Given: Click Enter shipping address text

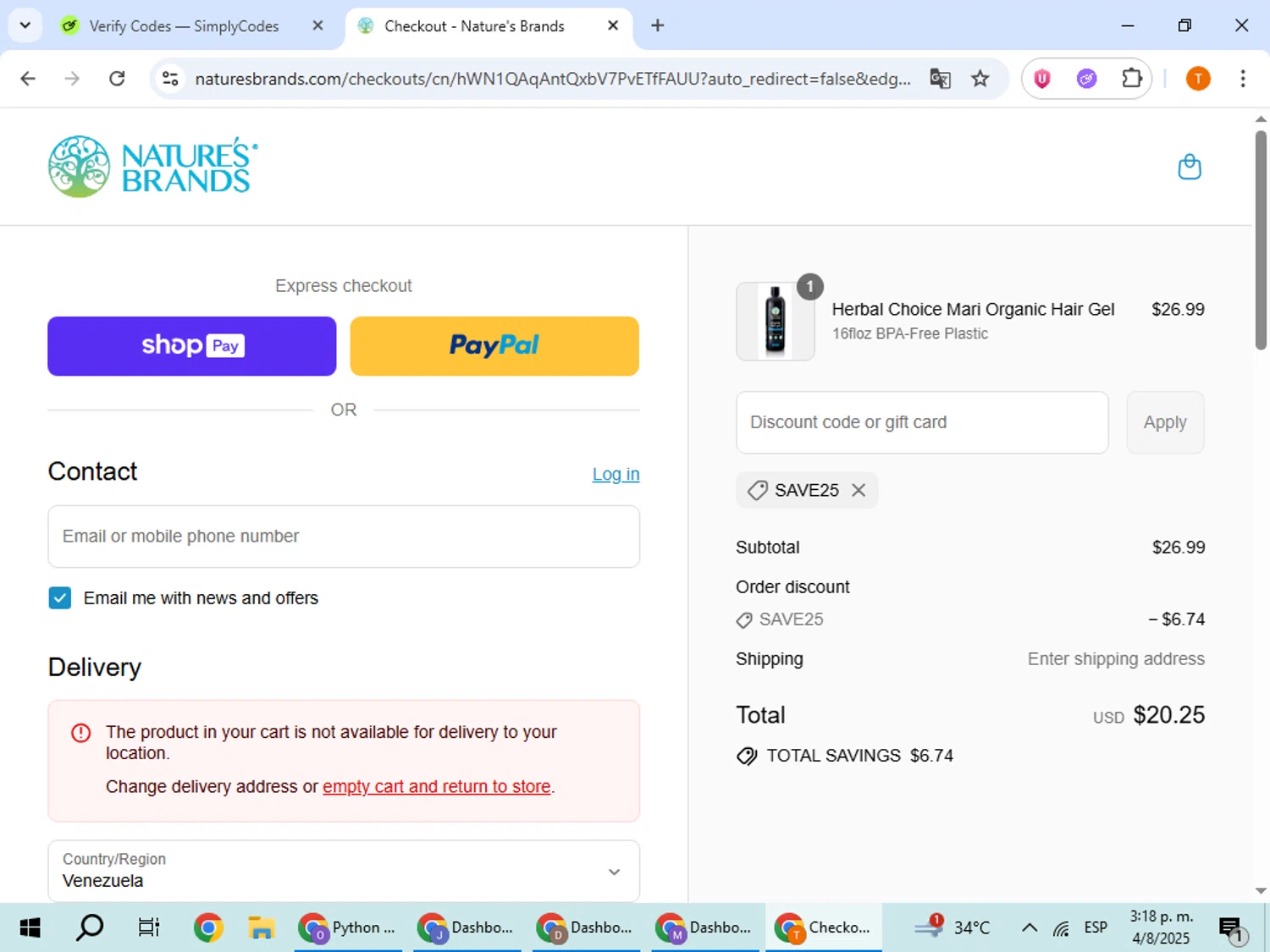Looking at the screenshot, I should [x=1116, y=659].
